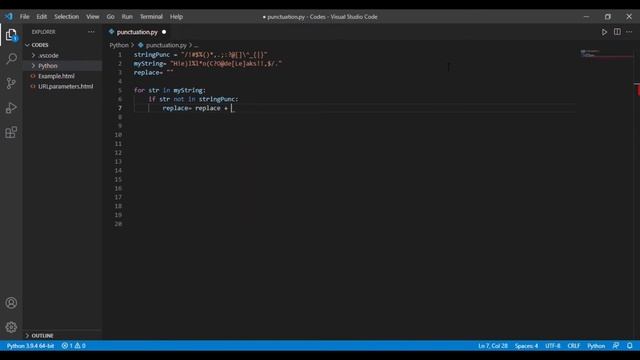Open the Selection menu
The image size is (640, 360).
pos(67,17)
